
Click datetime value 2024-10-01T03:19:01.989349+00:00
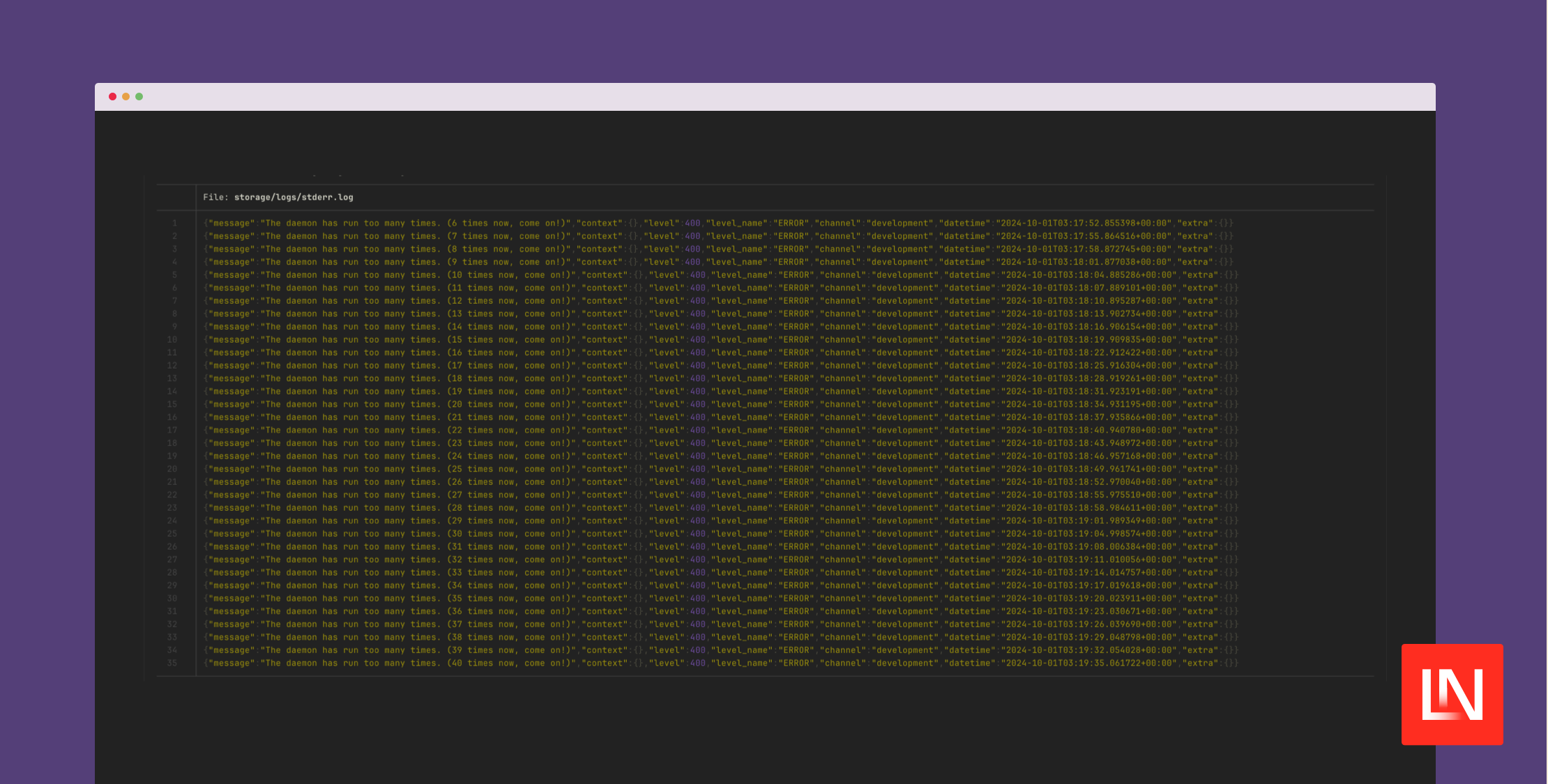tap(1089, 521)
